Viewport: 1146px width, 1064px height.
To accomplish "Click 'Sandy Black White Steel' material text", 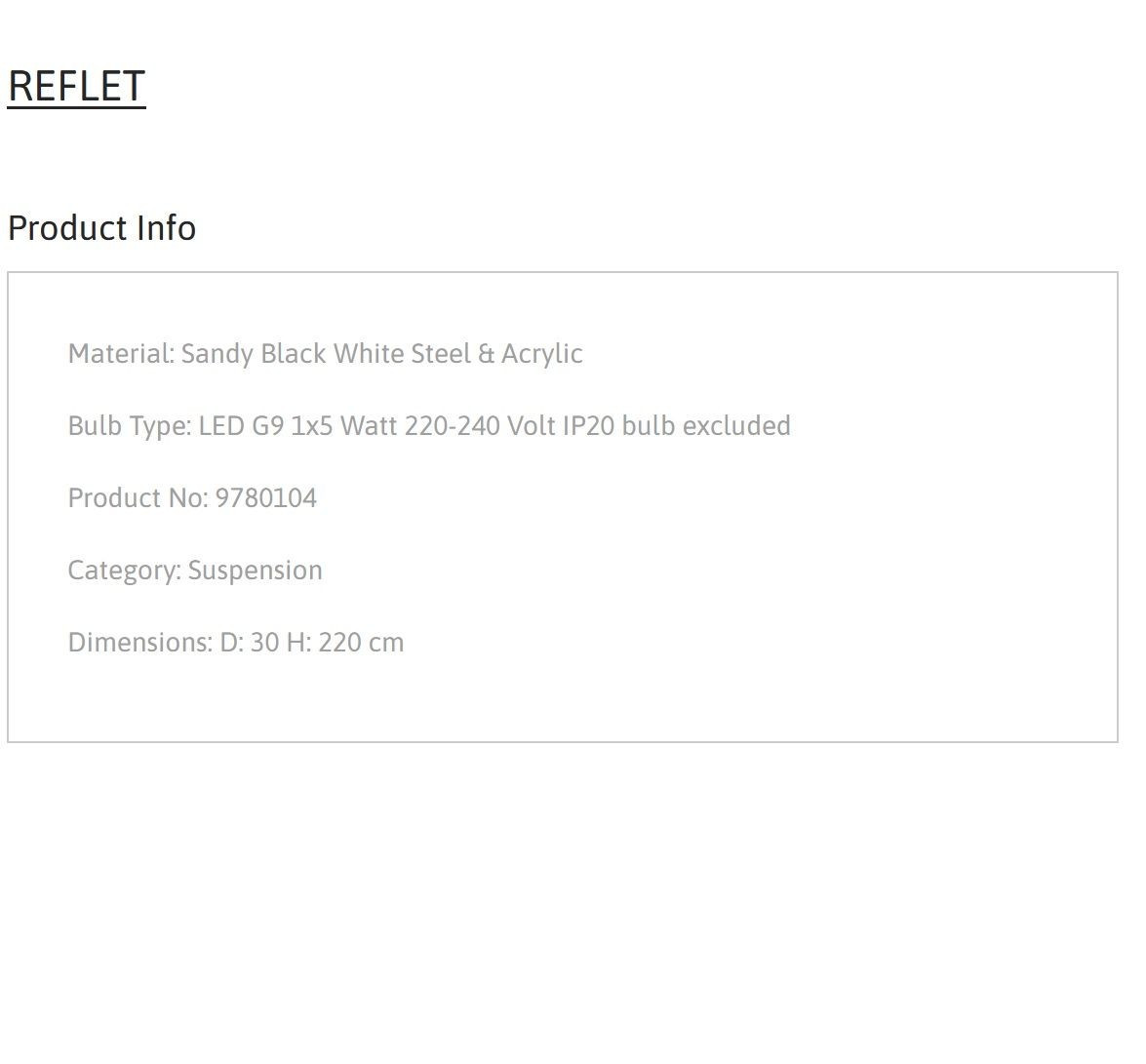I will click(326, 354).
